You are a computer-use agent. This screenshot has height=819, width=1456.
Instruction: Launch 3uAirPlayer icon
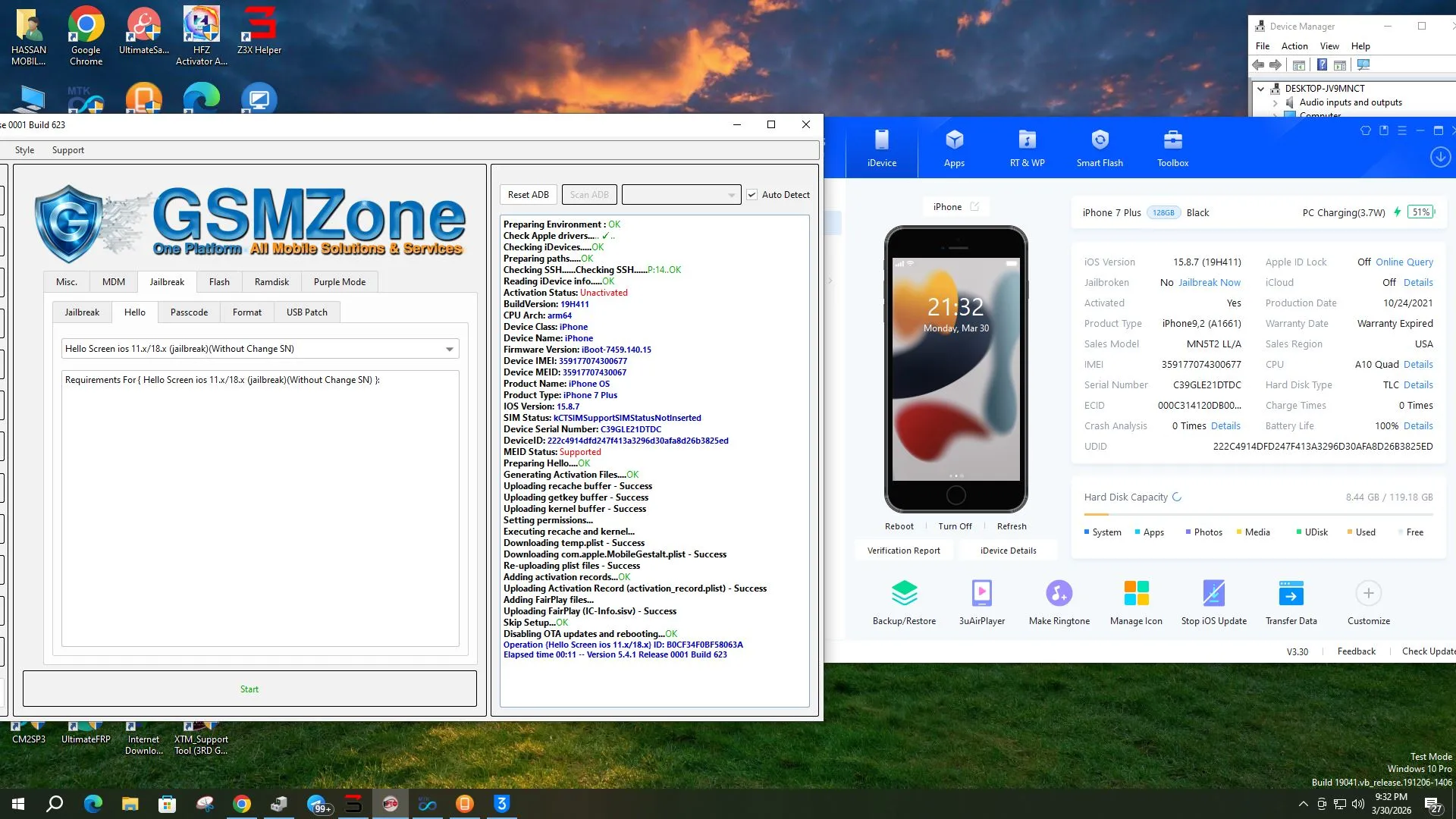[981, 594]
